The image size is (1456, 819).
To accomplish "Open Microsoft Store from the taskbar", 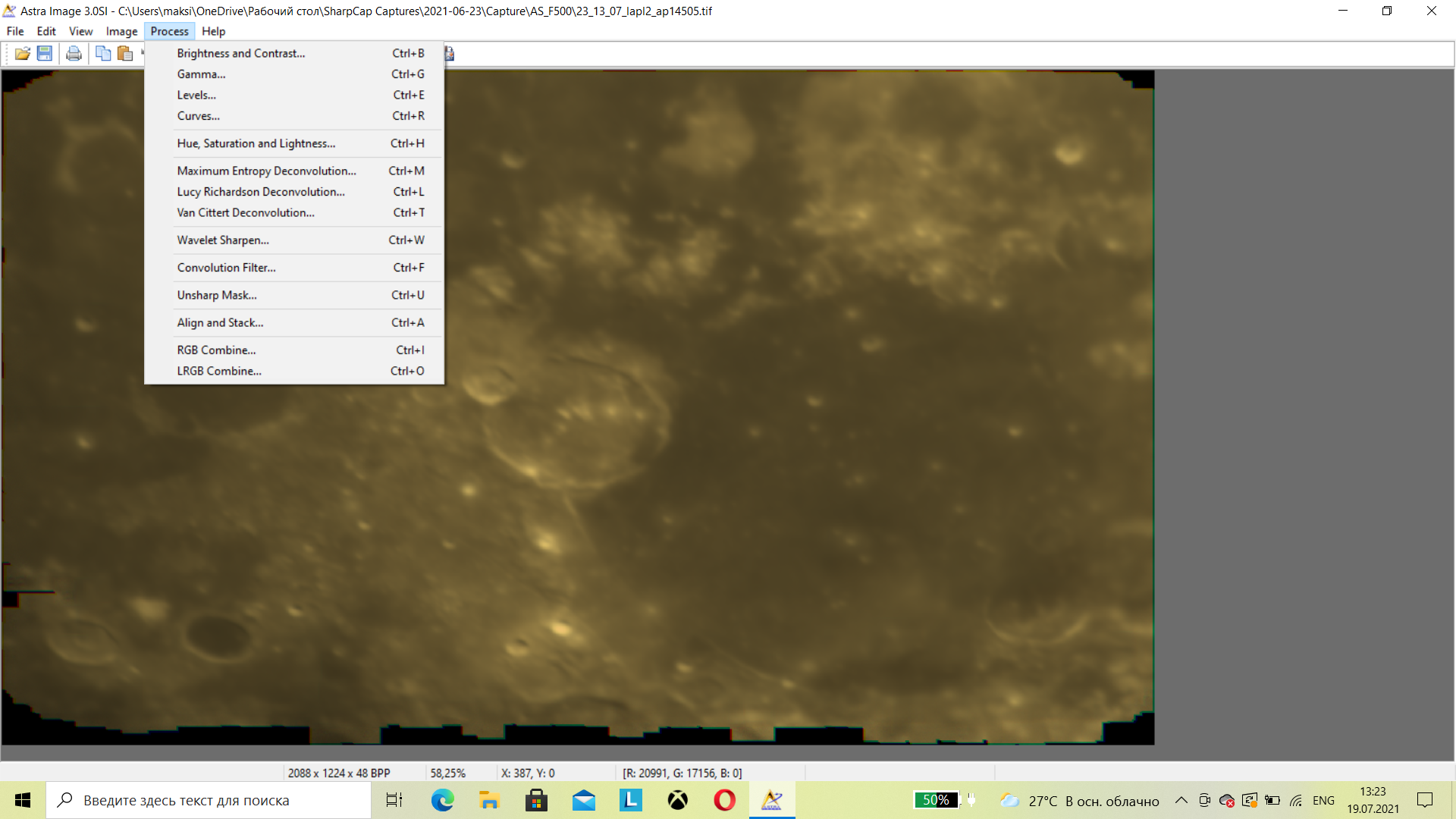I will [536, 800].
